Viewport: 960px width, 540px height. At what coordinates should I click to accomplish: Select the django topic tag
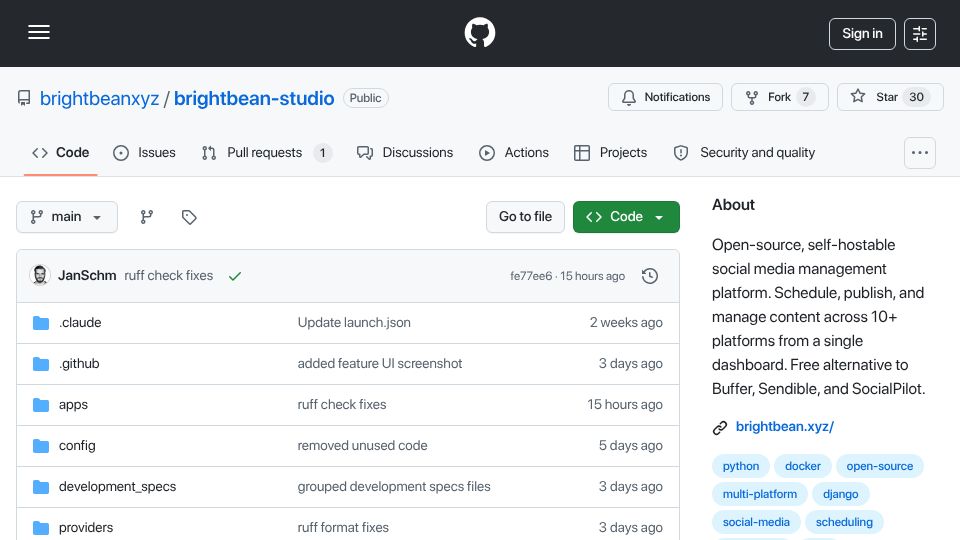(841, 494)
